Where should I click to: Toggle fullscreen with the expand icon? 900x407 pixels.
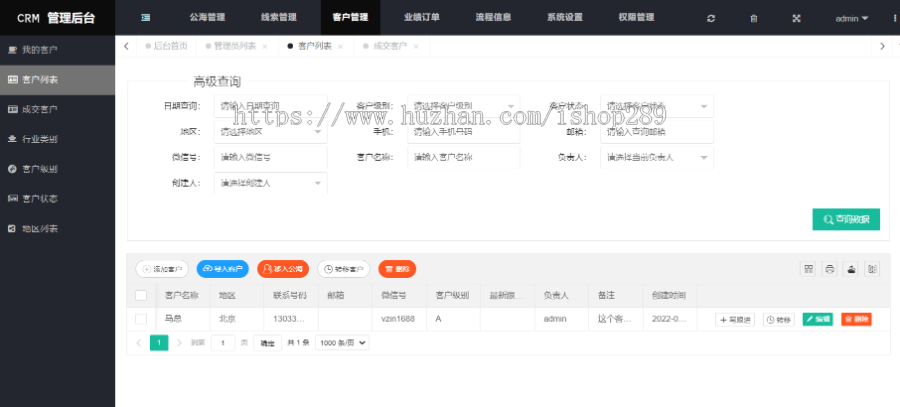tap(796, 18)
